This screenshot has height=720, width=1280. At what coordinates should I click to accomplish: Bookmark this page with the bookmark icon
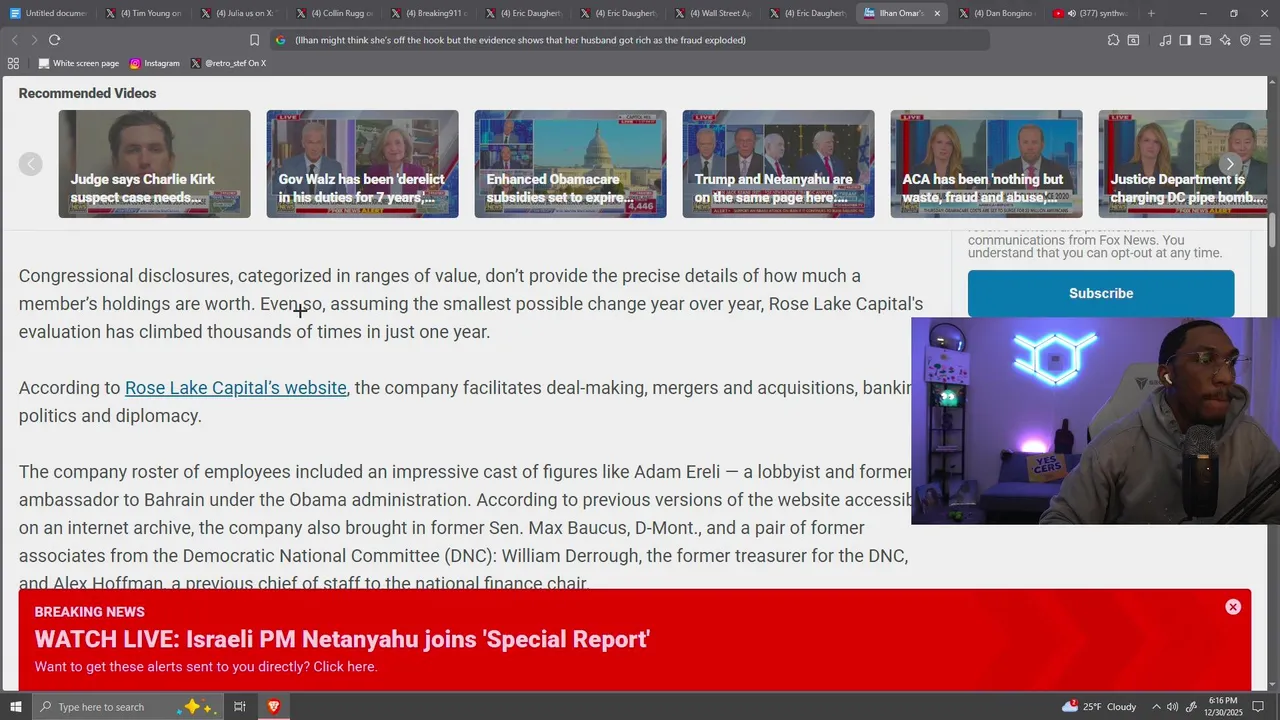254,40
